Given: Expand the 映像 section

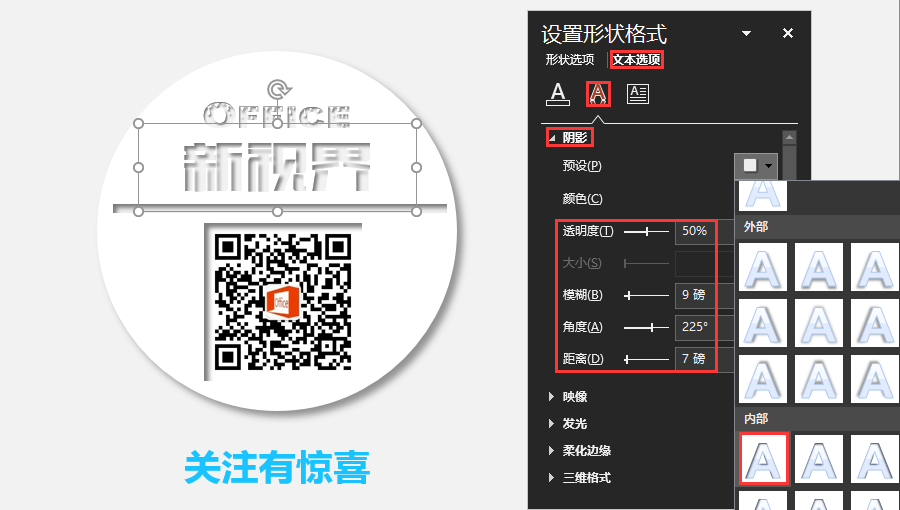Looking at the screenshot, I should (x=551, y=397).
